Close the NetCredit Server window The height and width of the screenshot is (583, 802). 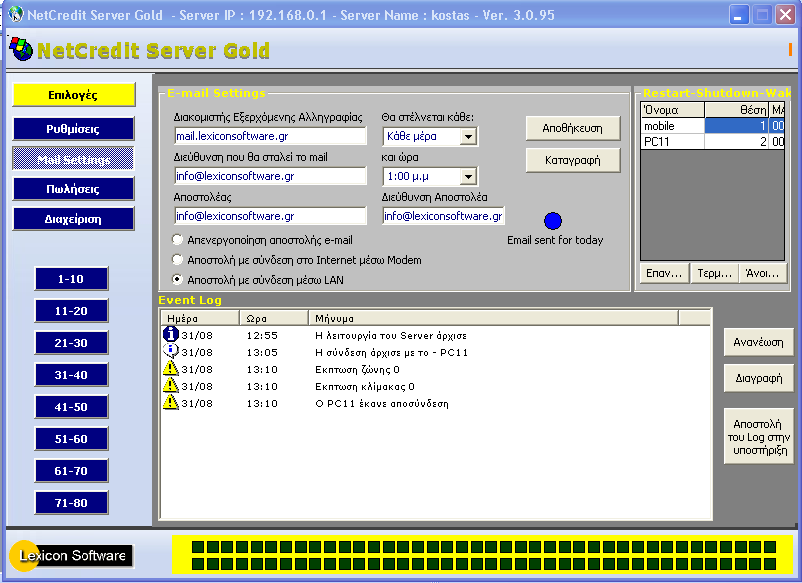(785, 14)
